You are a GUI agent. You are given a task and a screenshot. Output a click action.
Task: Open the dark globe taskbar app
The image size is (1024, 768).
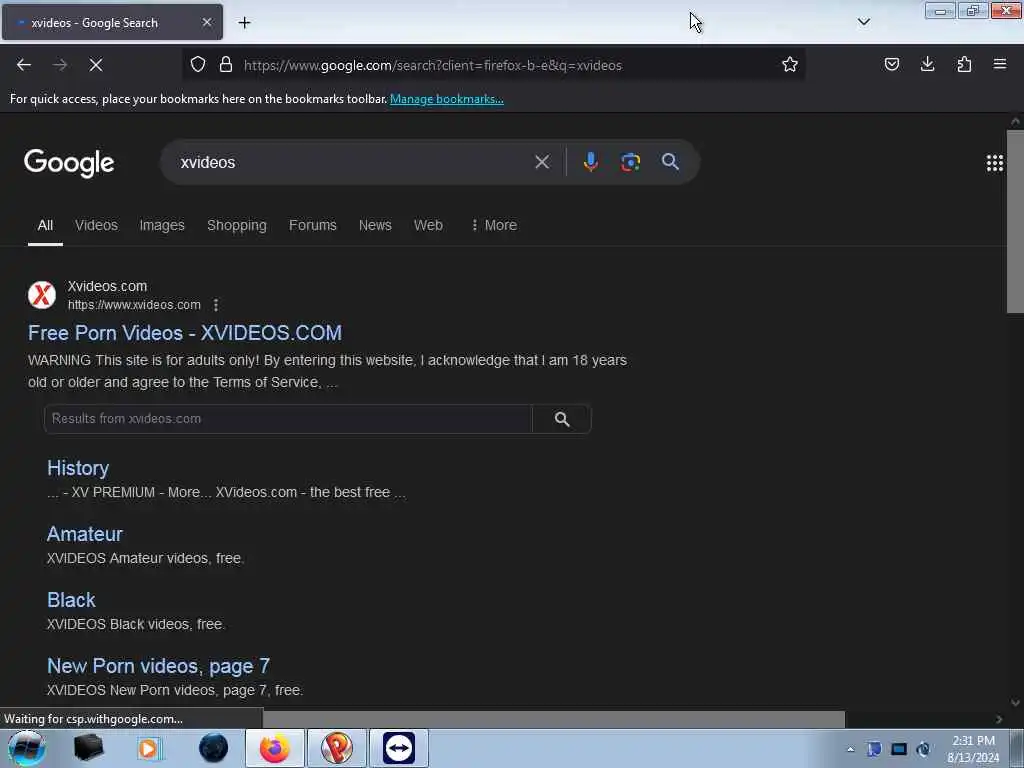pos(214,748)
